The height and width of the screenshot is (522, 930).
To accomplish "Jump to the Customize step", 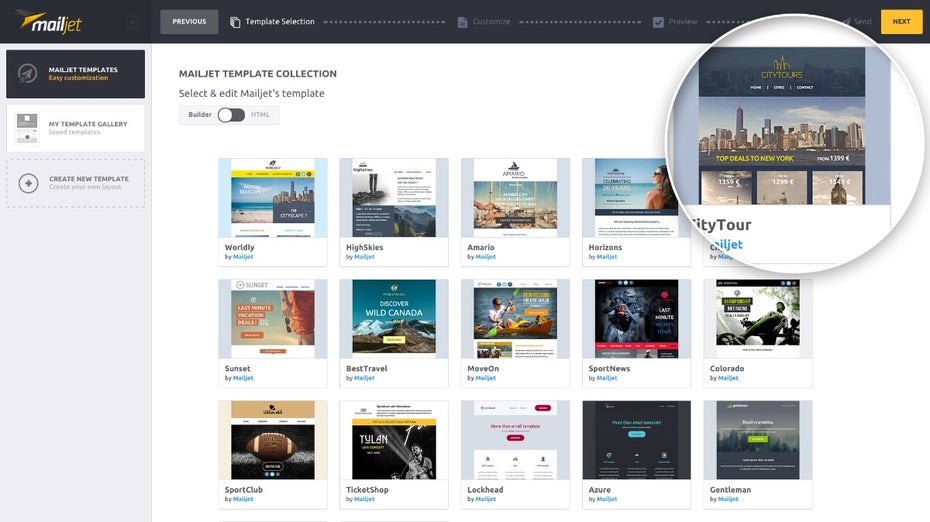I will click(x=491, y=21).
